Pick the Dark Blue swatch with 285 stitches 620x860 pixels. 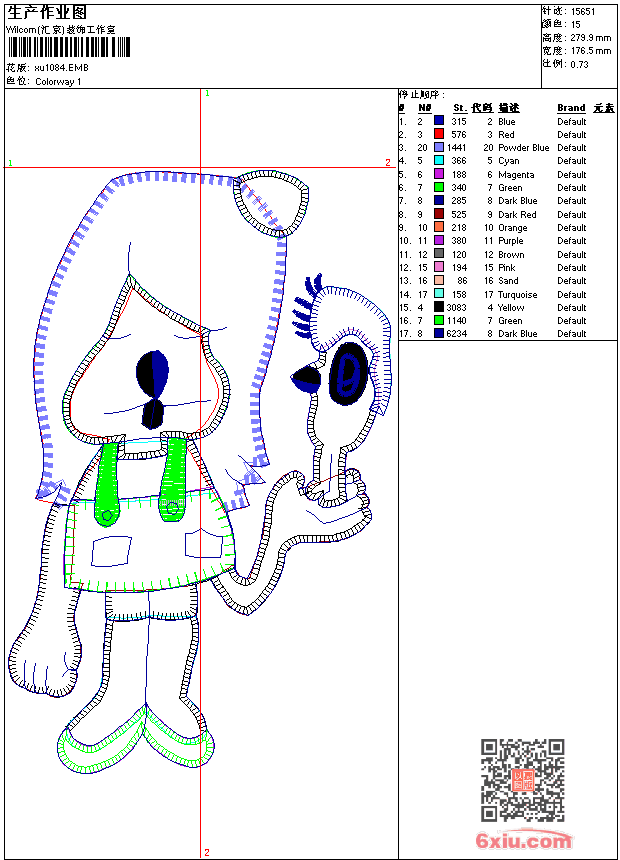[439, 200]
